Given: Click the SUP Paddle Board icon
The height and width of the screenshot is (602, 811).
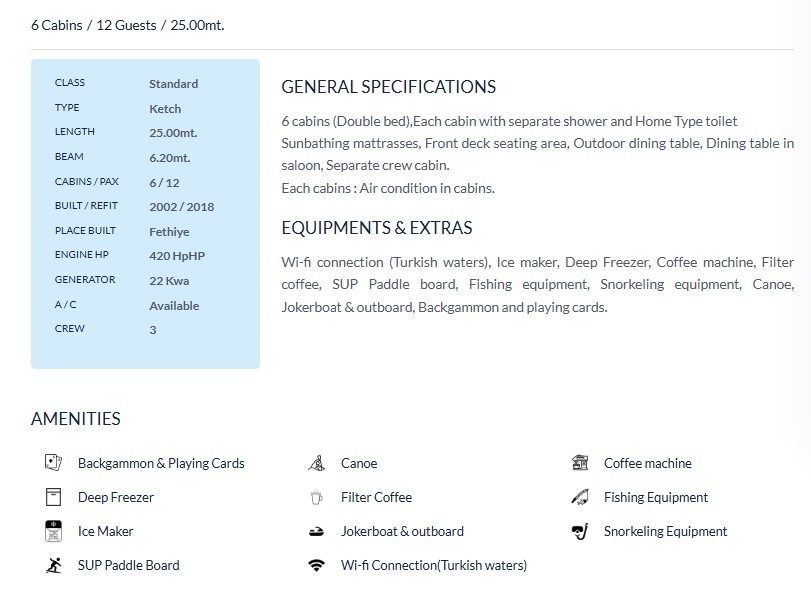Looking at the screenshot, I should click(53, 565).
